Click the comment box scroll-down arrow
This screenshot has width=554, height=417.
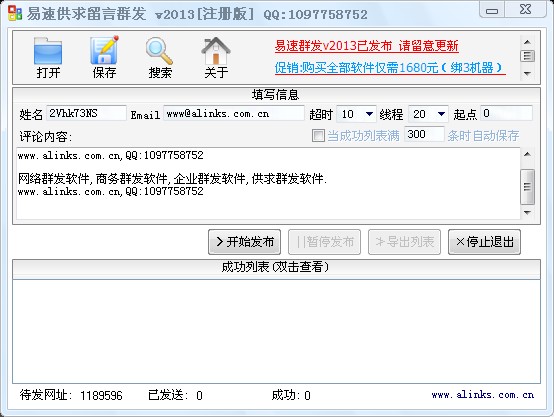click(527, 213)
